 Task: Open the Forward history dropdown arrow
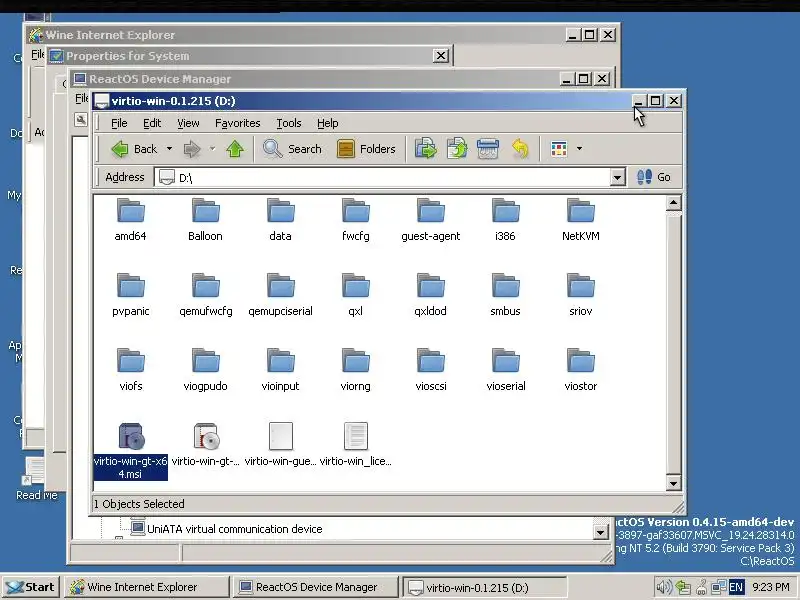point(212,149)
